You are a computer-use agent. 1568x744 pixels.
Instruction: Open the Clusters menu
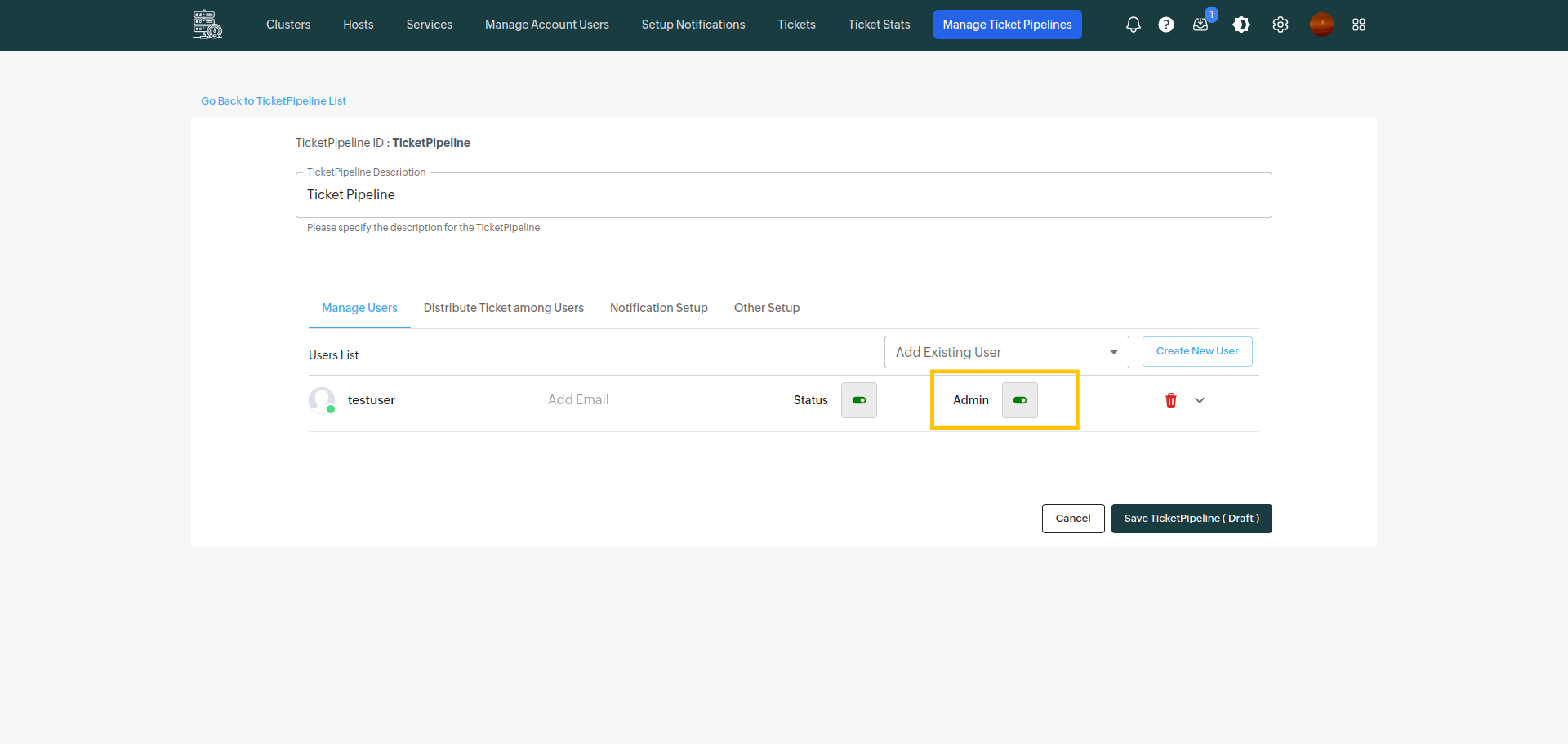tap(288, 25)
